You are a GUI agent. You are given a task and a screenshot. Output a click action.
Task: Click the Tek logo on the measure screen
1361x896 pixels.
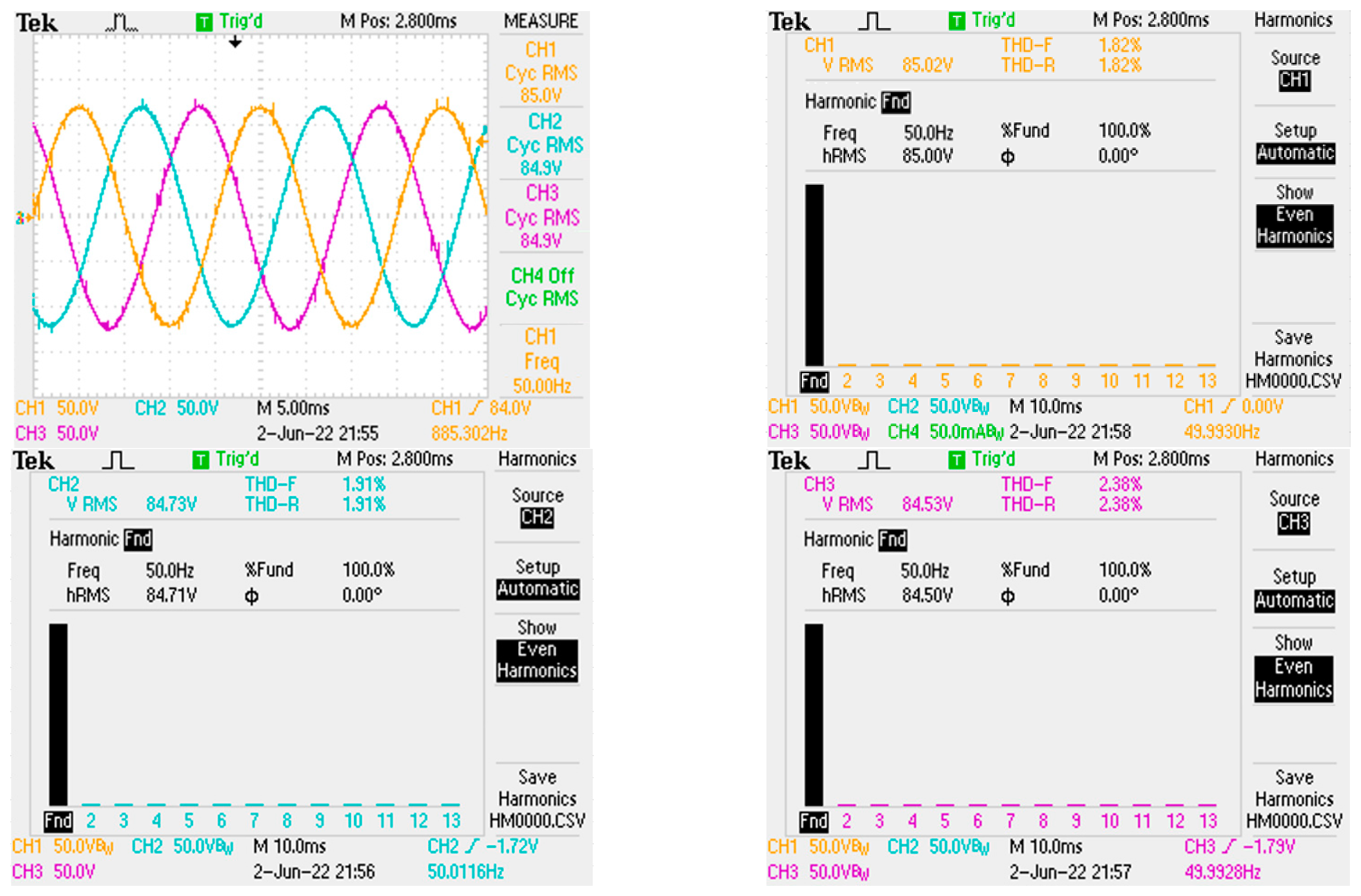tap(36, 23)
